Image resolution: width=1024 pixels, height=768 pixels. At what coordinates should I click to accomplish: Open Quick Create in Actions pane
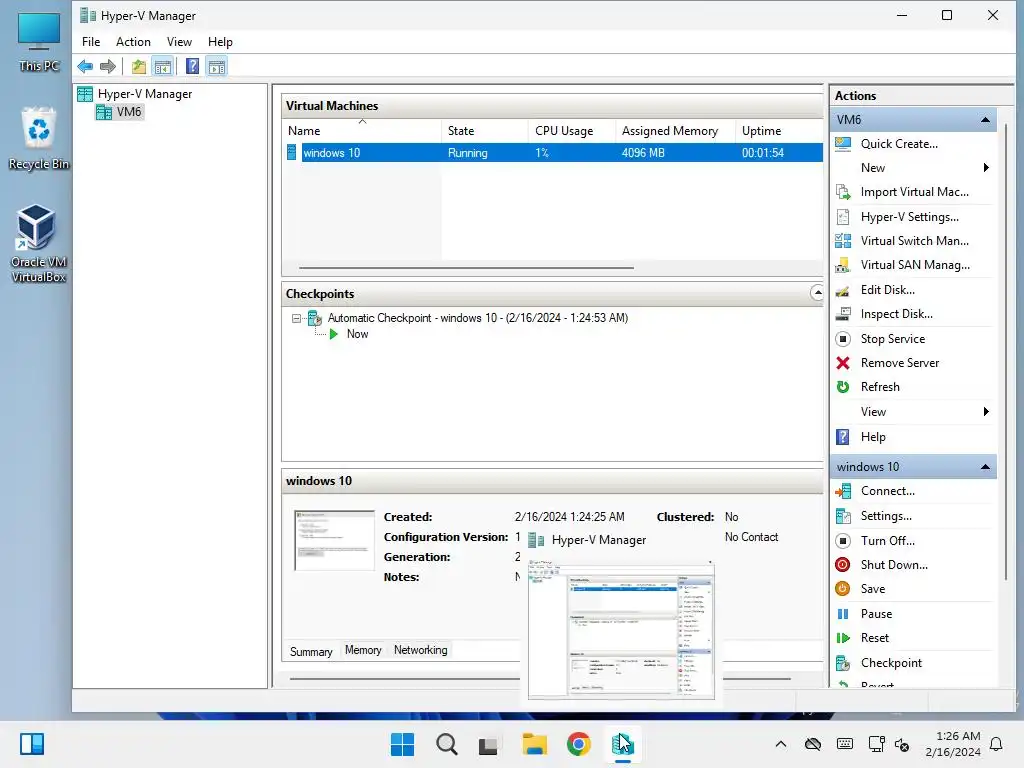[x=899, y=144]
